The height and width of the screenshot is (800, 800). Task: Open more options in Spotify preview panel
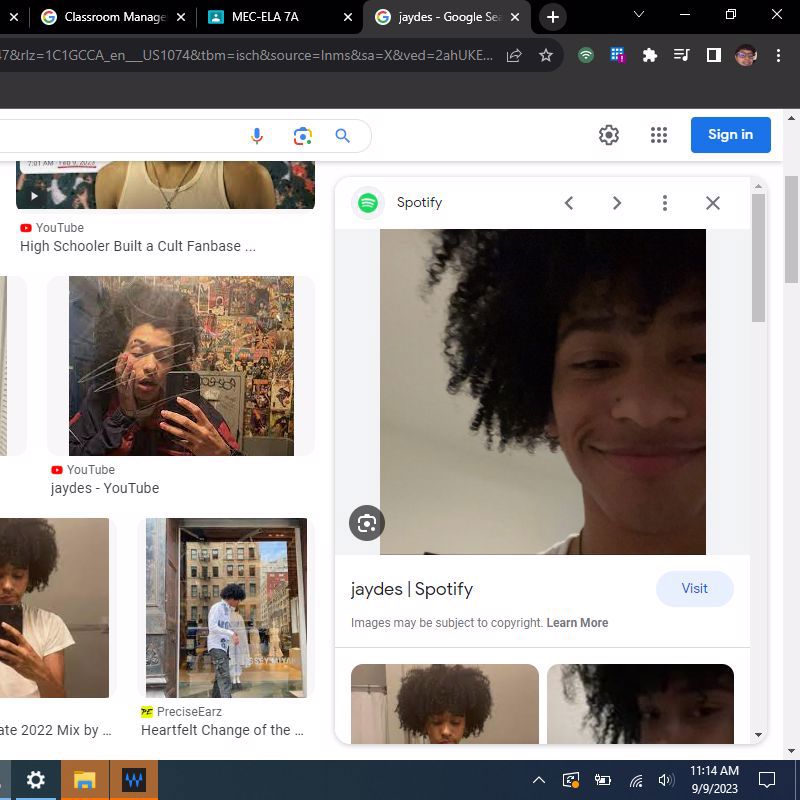(x=664, y=203)
